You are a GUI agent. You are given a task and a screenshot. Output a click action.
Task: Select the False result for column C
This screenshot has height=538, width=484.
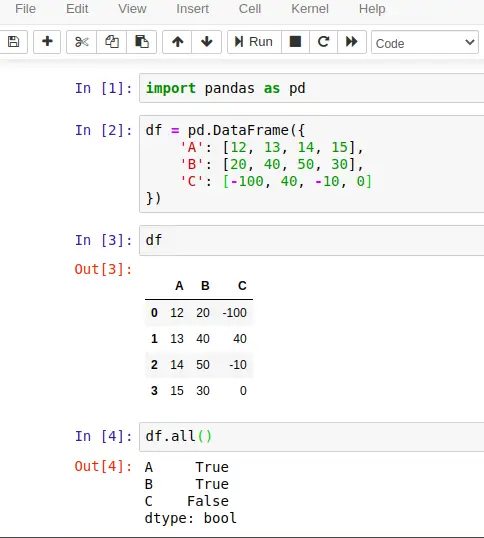(208, 501)
